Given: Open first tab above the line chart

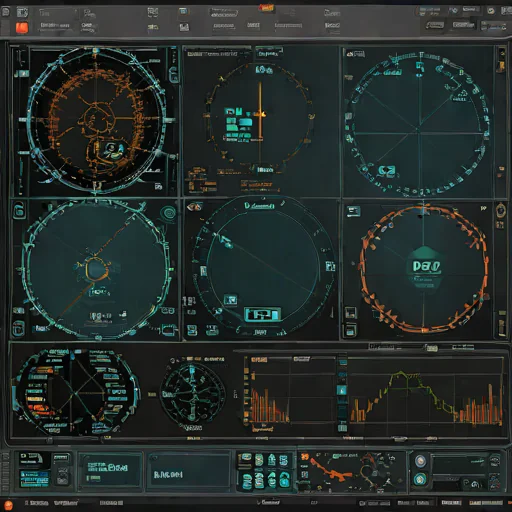Looking at the screenshot, I should 381,347.
